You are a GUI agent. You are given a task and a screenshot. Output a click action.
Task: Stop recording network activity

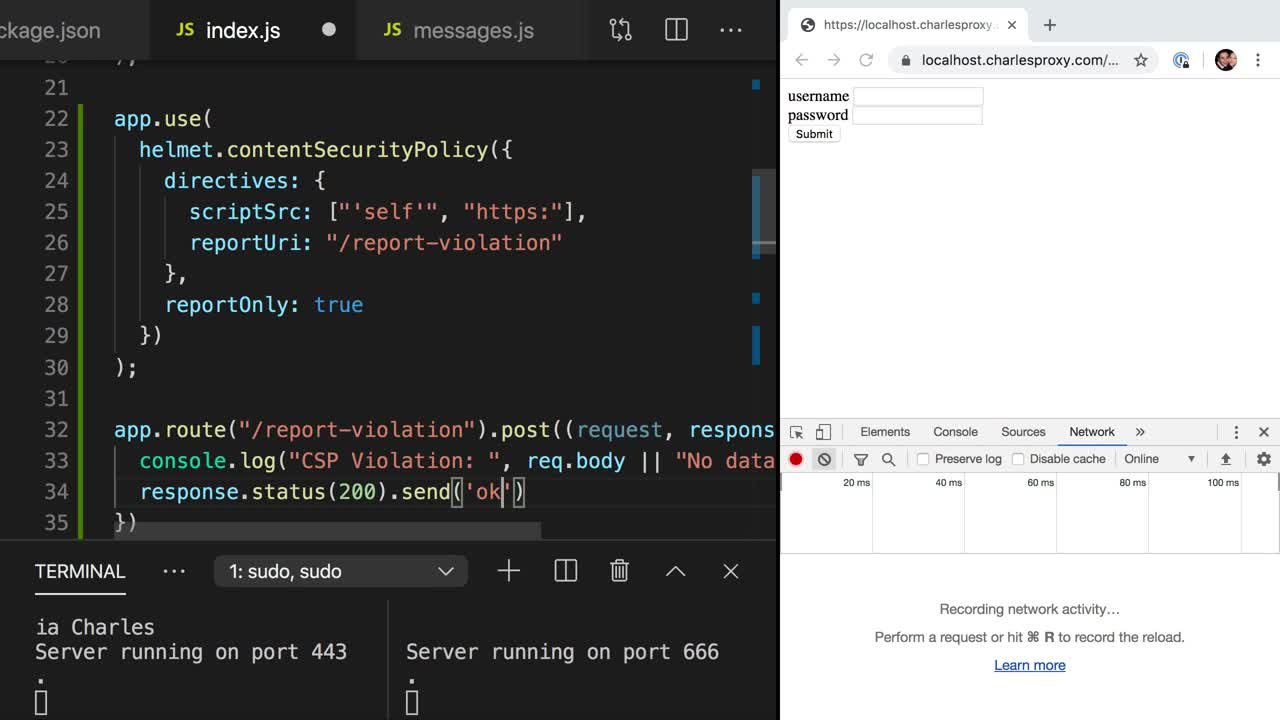796,459
